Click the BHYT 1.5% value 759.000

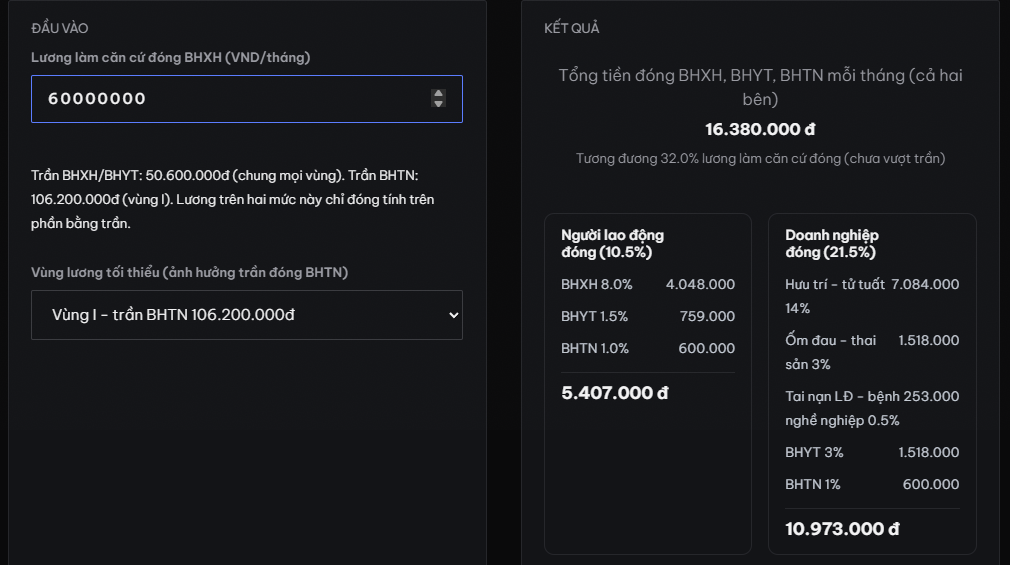click(707, 316)
